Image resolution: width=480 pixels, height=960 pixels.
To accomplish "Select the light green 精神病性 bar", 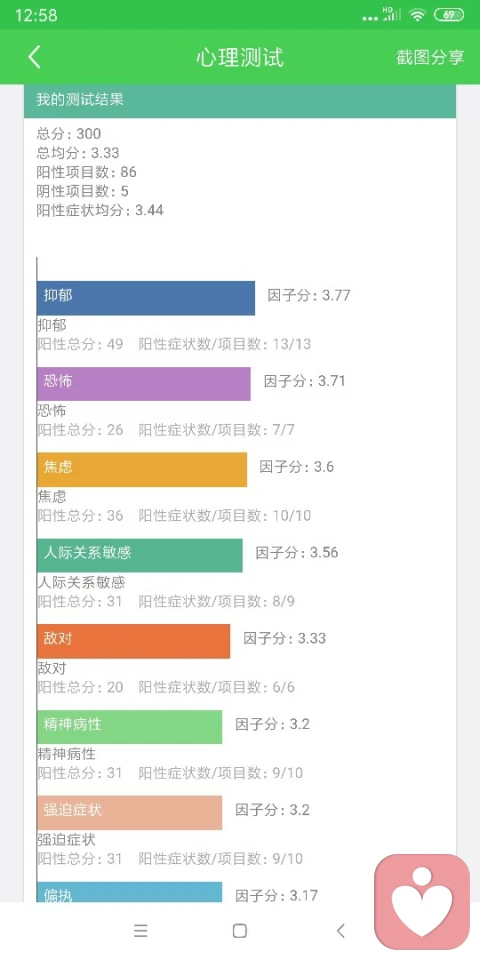I will point(129,727).
